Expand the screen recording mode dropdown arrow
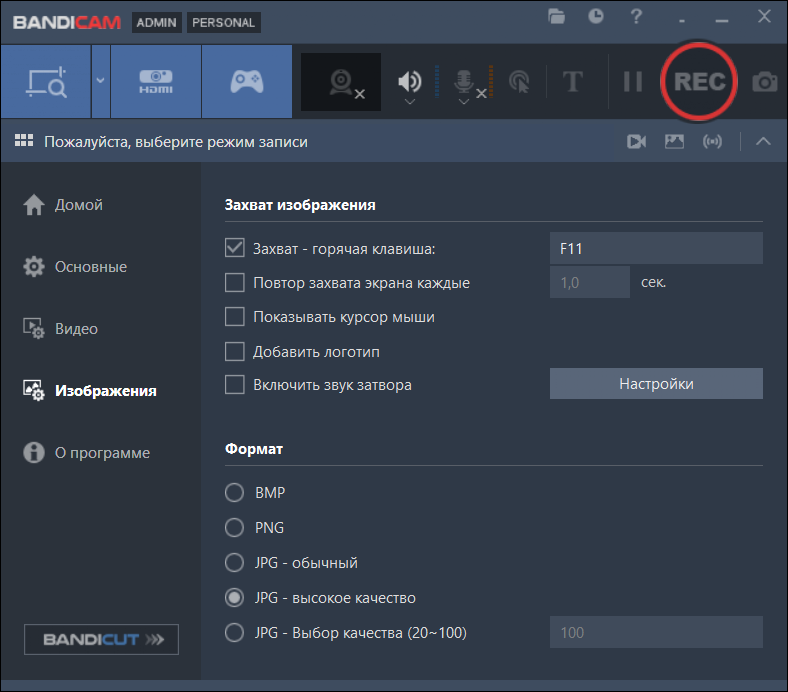Image resolution: width=788 pixels, height=692 pixels. click(x=100, y=82)
